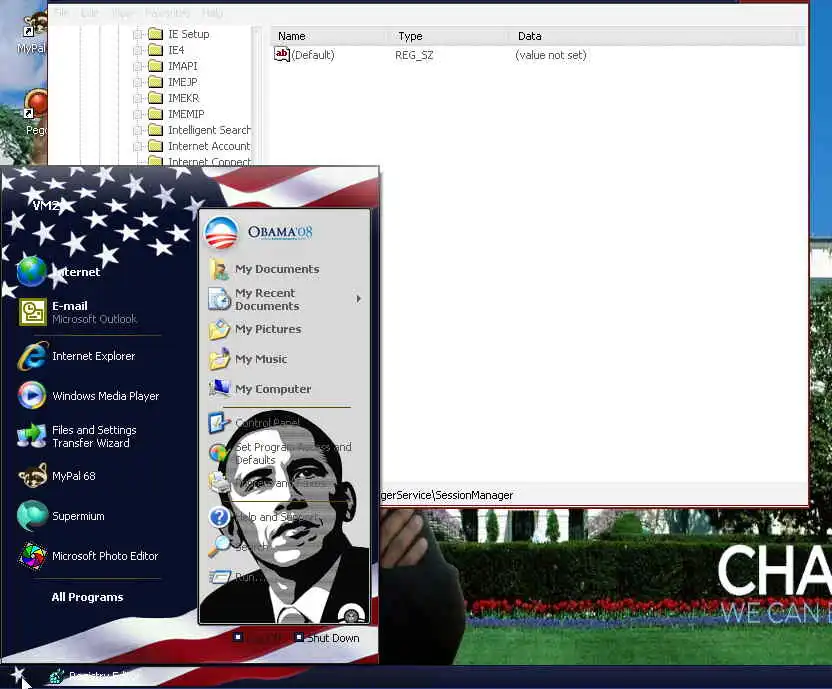Expand the Internet Account key
Viewport: 832px width, 689px height.
pos(137,145)
